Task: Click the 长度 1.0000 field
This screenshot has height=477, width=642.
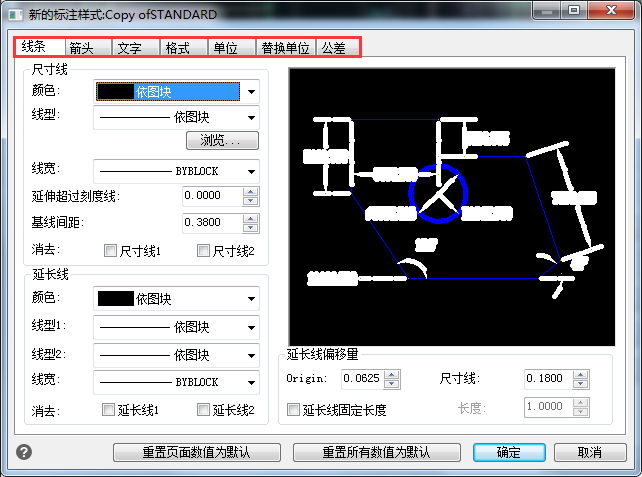Action: pos(549,407)
